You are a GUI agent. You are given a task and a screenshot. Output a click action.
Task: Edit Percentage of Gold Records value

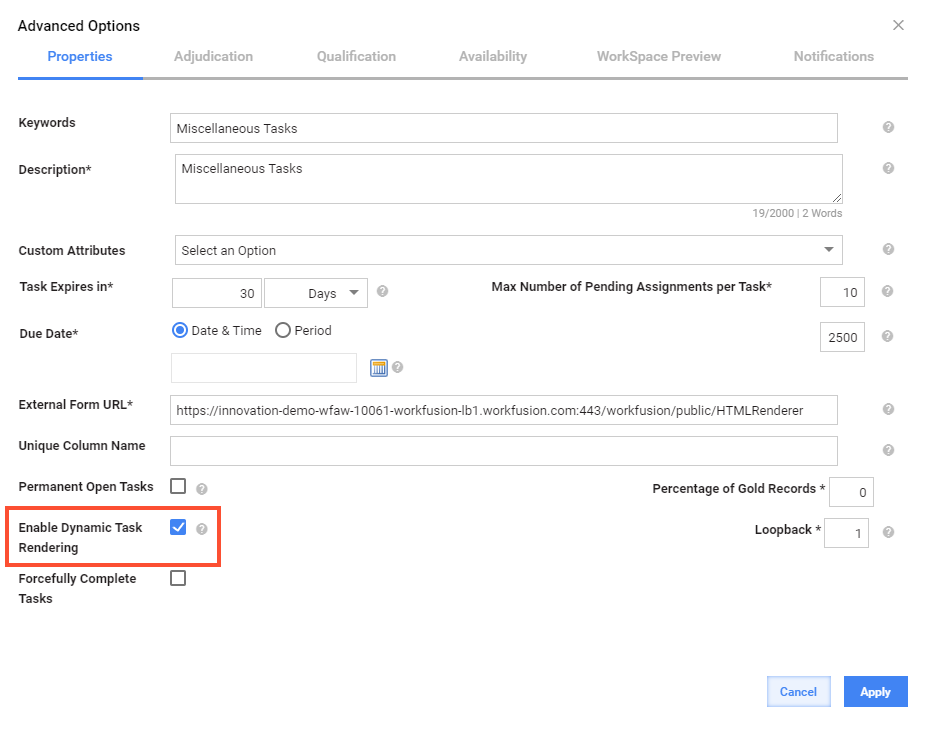(851, 492)
